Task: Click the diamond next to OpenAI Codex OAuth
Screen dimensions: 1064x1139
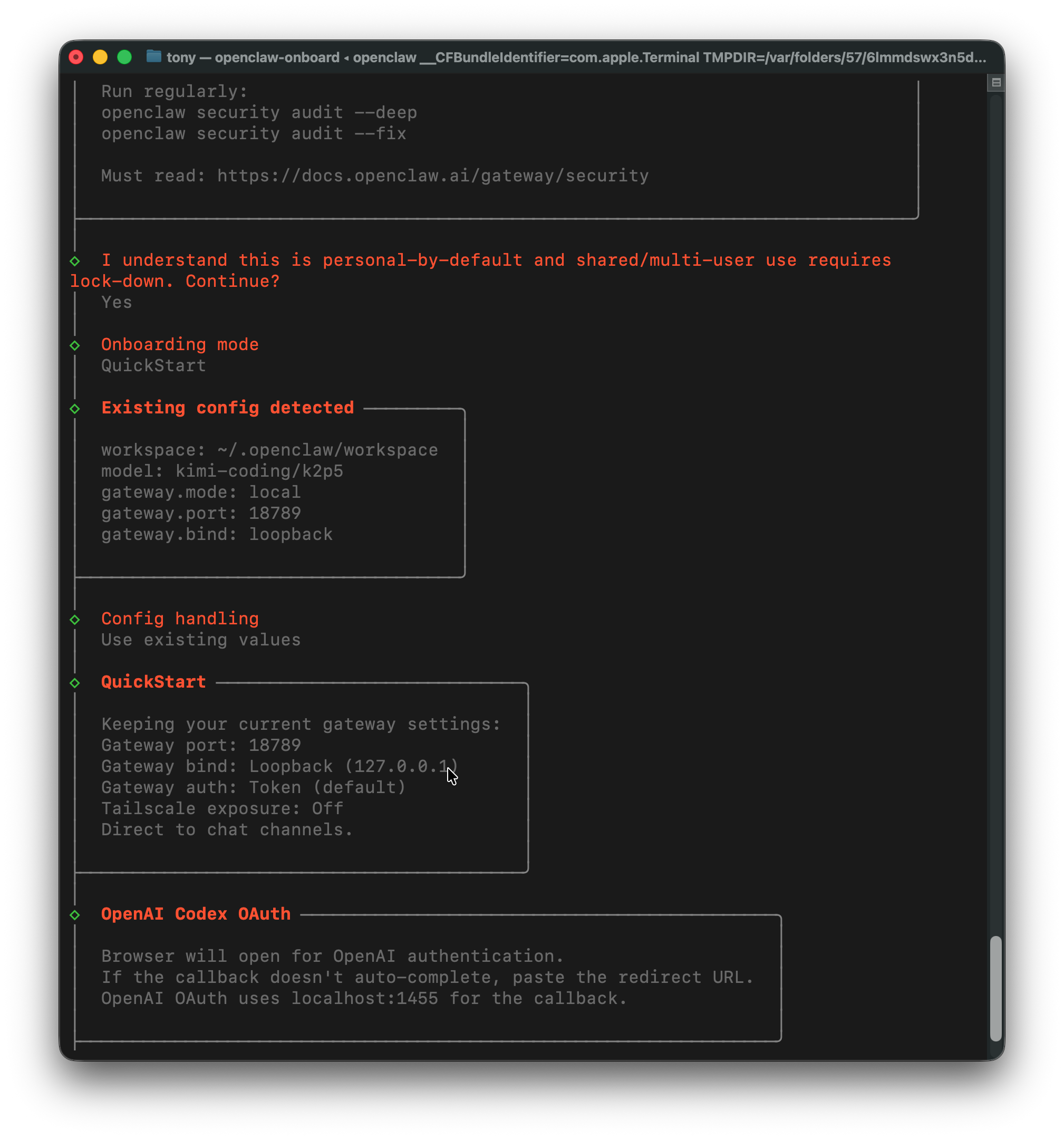Action: [75, 915]
